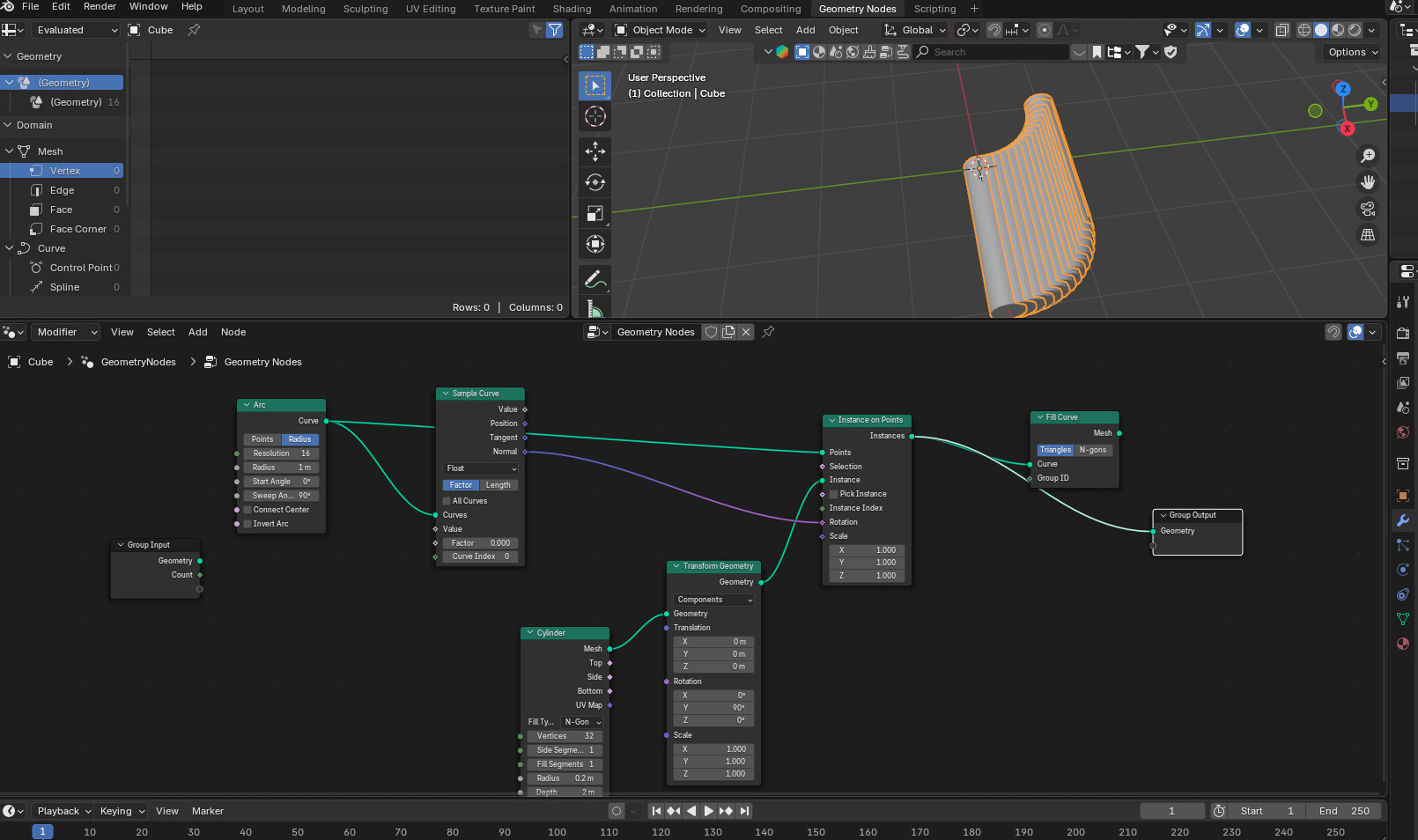Viewport: 1418px width, 840px height.
Task: Play the animation forward
Action: point(709,811)
